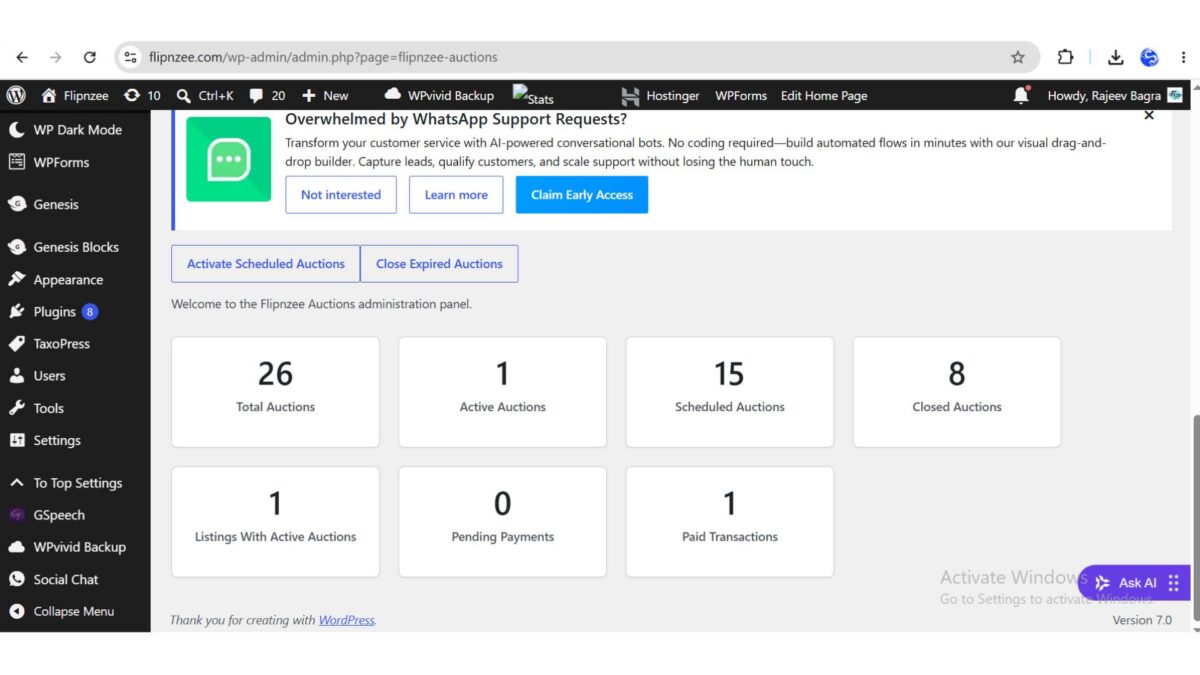
Task: Click the Total Auctions card
Action: click(x=276, y=392)
